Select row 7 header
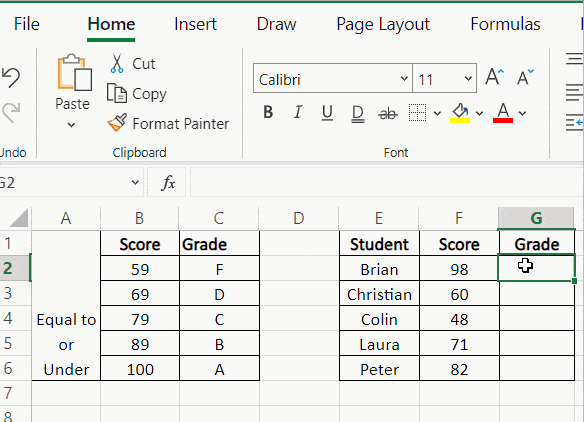 (x=15, y=393)
